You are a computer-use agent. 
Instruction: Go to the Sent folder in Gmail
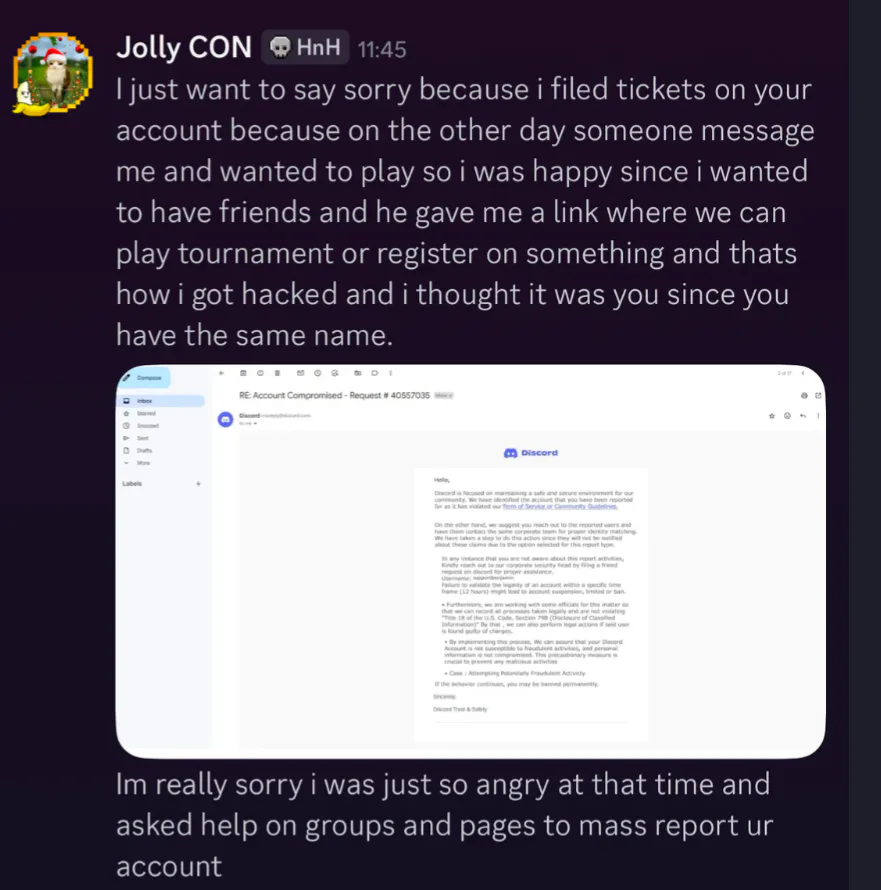143,438
